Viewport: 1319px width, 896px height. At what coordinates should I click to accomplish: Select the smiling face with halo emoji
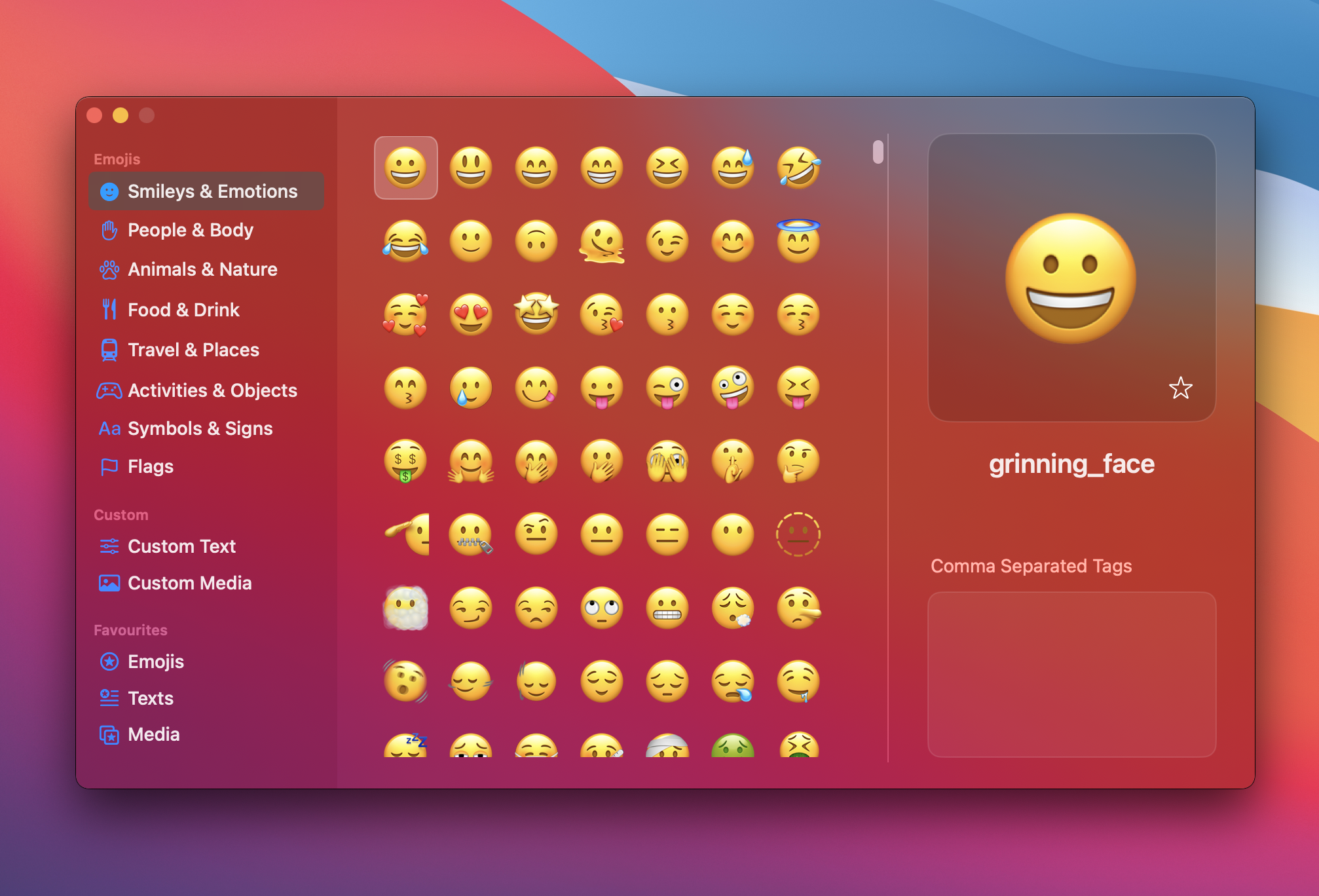[798, 241]
